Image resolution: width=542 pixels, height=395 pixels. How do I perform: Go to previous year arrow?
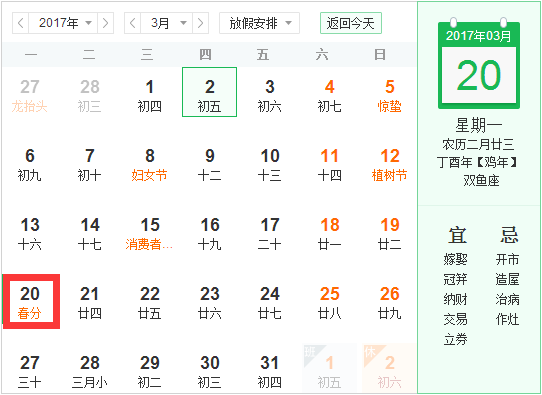[21, 23]
